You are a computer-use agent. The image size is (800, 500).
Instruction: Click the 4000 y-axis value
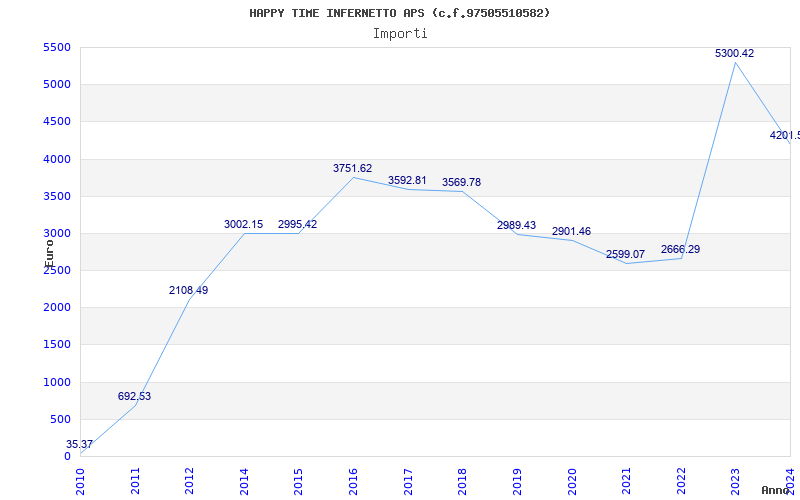[57, 159]
